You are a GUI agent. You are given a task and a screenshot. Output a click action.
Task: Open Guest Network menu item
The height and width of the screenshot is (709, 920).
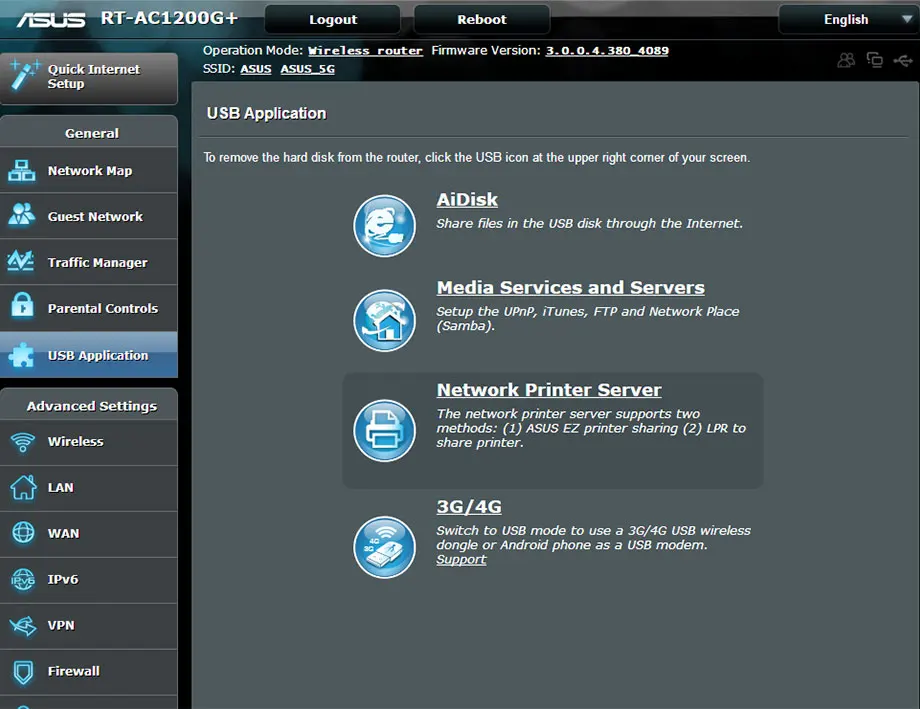point(89,216)
